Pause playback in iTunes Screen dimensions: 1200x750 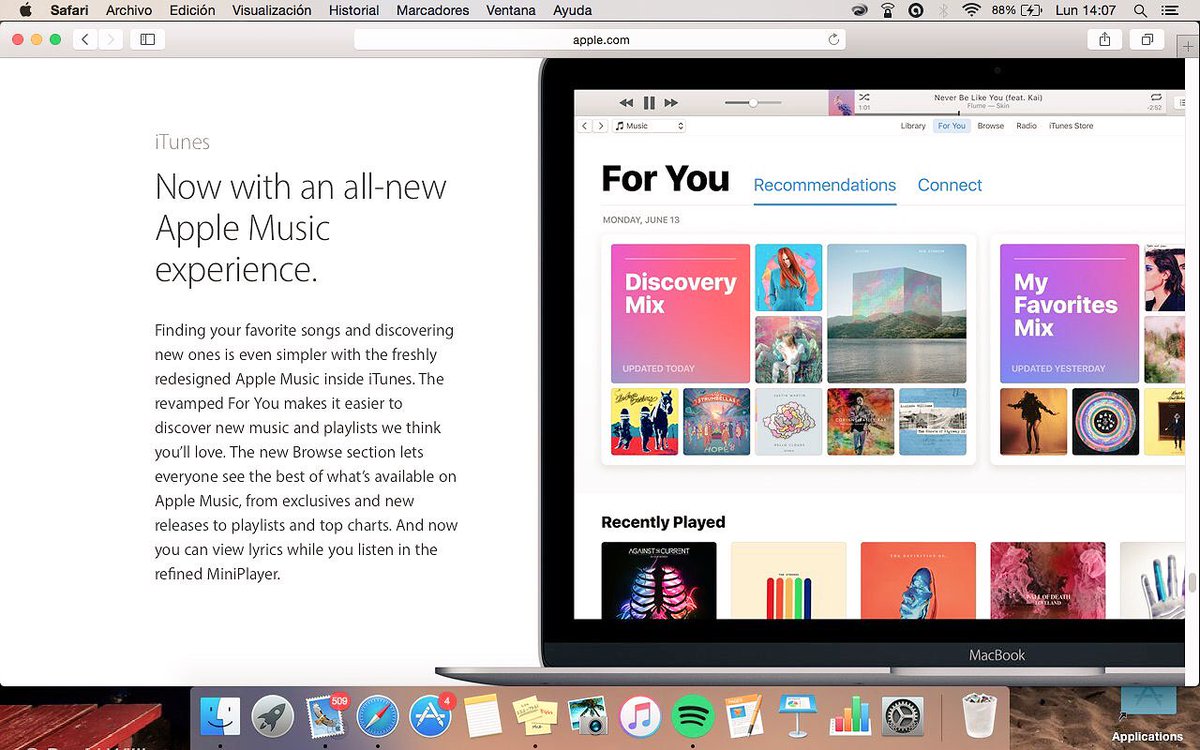coord(649,102)
